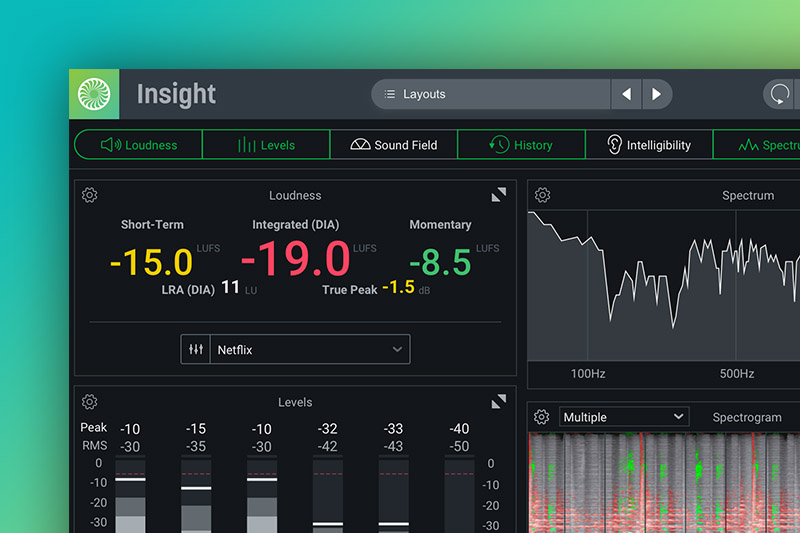
Task: Expand the Levels panel with corner arrows
Action: coord(498,401)
